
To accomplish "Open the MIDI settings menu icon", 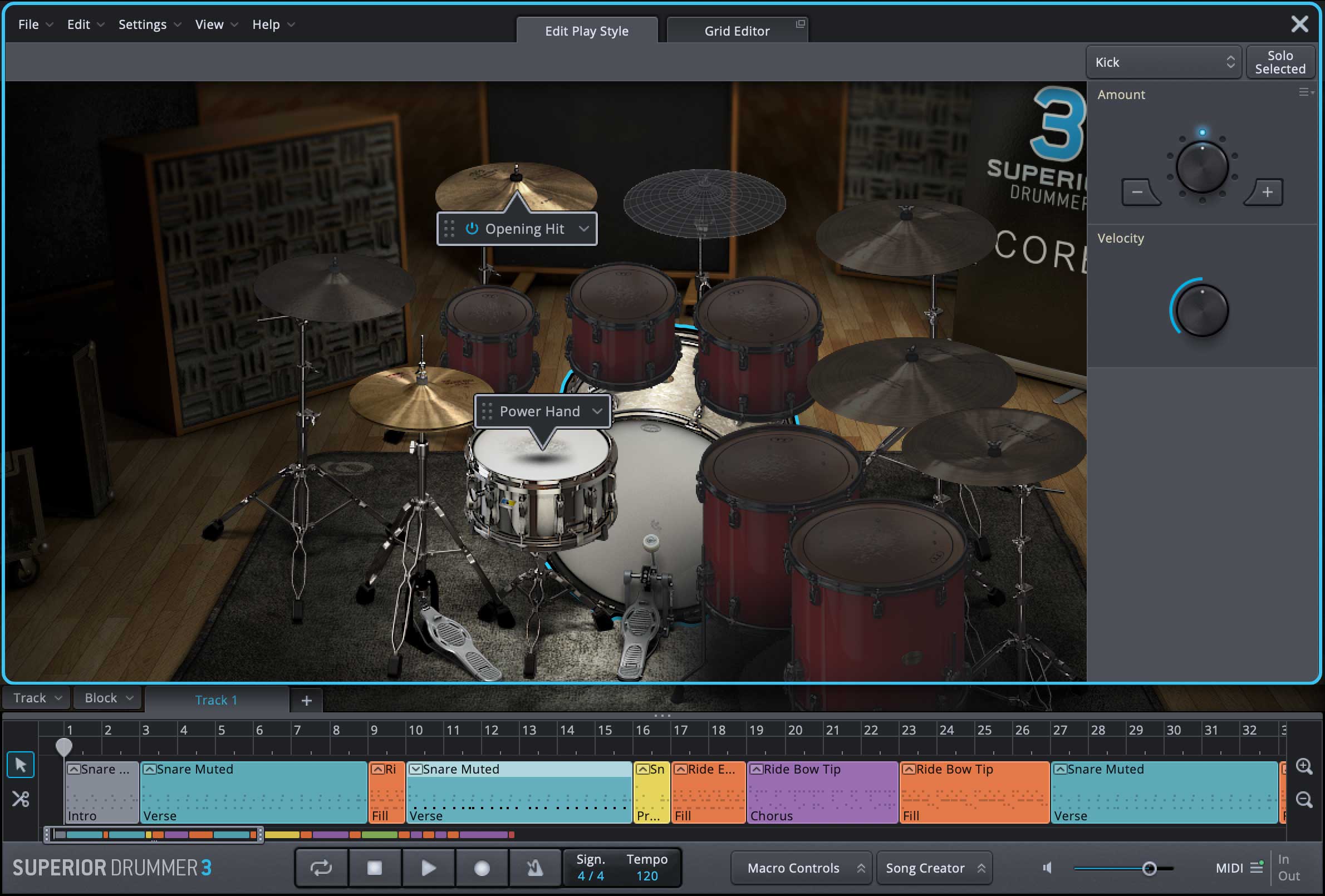I will pos(1256,868).
